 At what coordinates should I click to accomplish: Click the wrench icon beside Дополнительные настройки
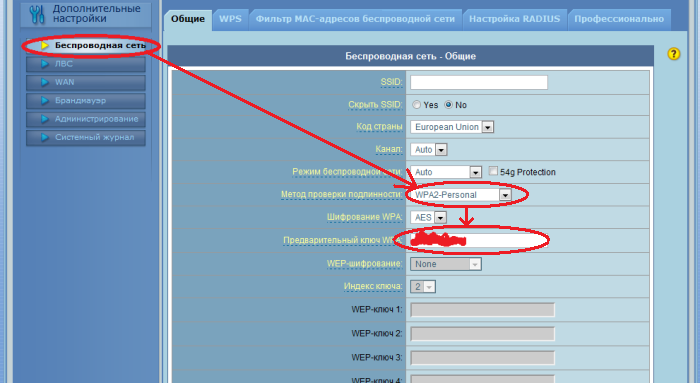(x=37, y=14)
